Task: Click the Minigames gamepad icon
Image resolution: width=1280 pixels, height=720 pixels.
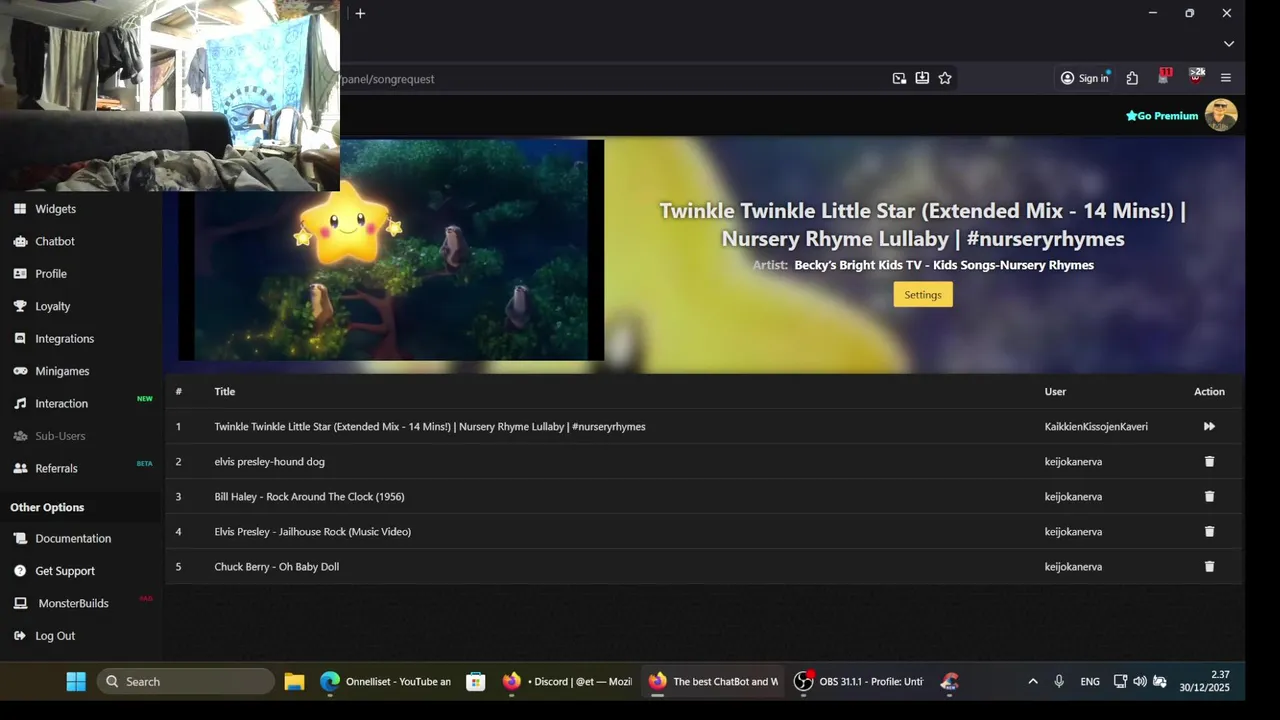Action: pyautogui.click(x=20, y=371)
